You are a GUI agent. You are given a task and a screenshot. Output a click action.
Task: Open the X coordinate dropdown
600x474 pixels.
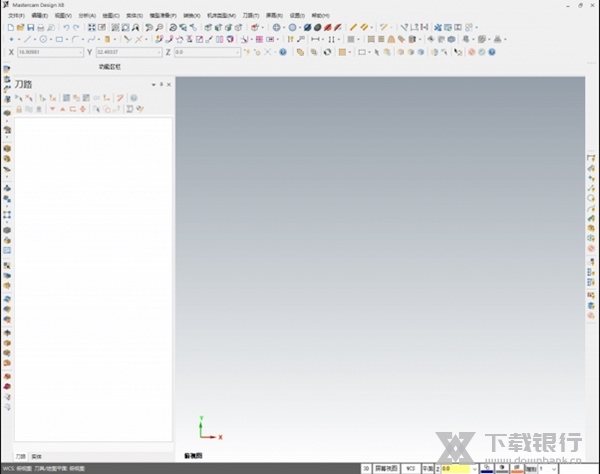click(x=82, y=51)
